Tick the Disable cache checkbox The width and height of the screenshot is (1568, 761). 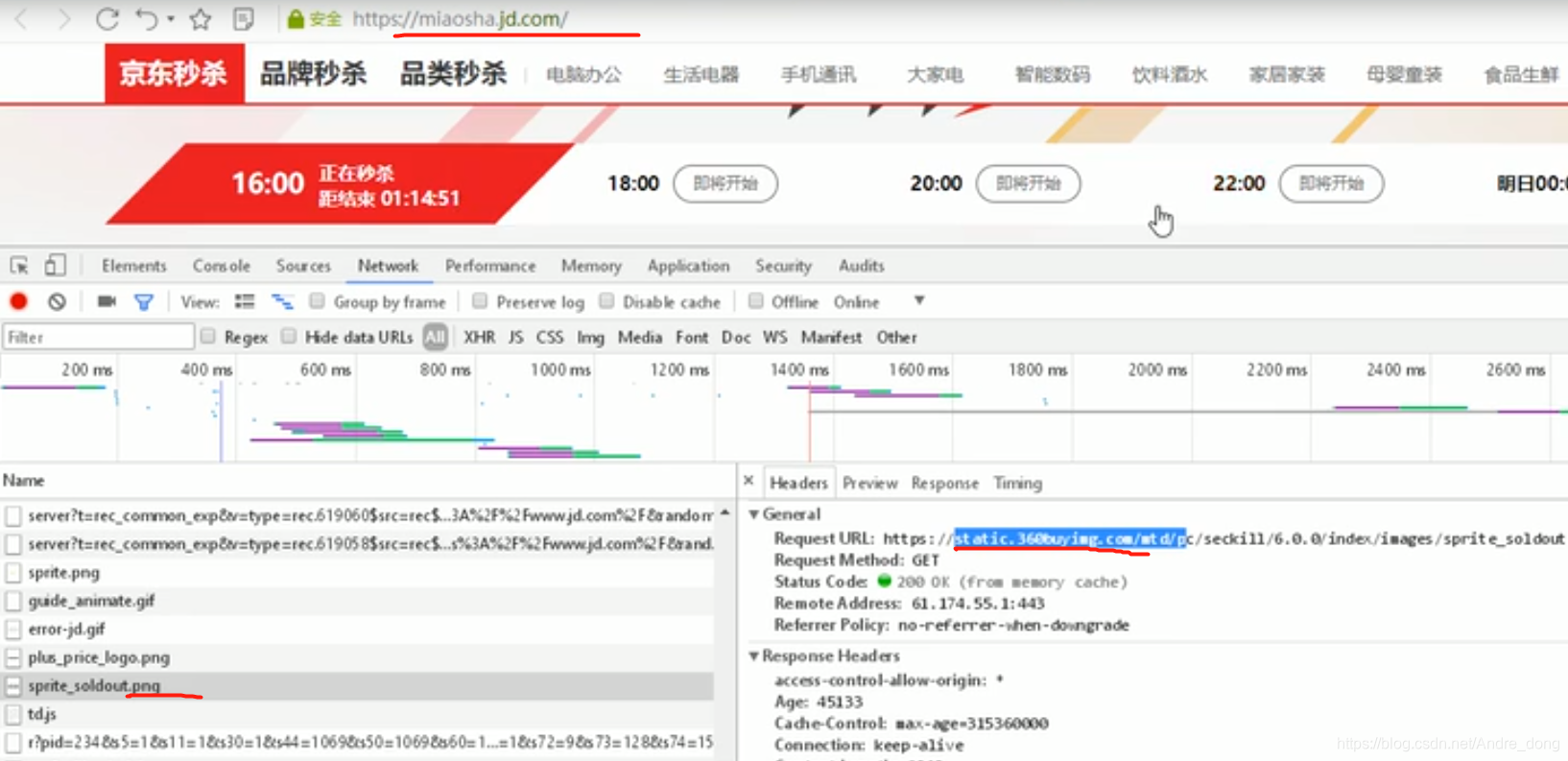point(606,301)
